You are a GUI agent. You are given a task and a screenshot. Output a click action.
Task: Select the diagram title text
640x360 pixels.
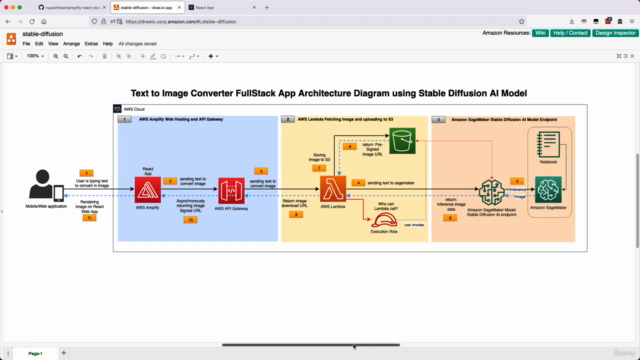point(329,93)
